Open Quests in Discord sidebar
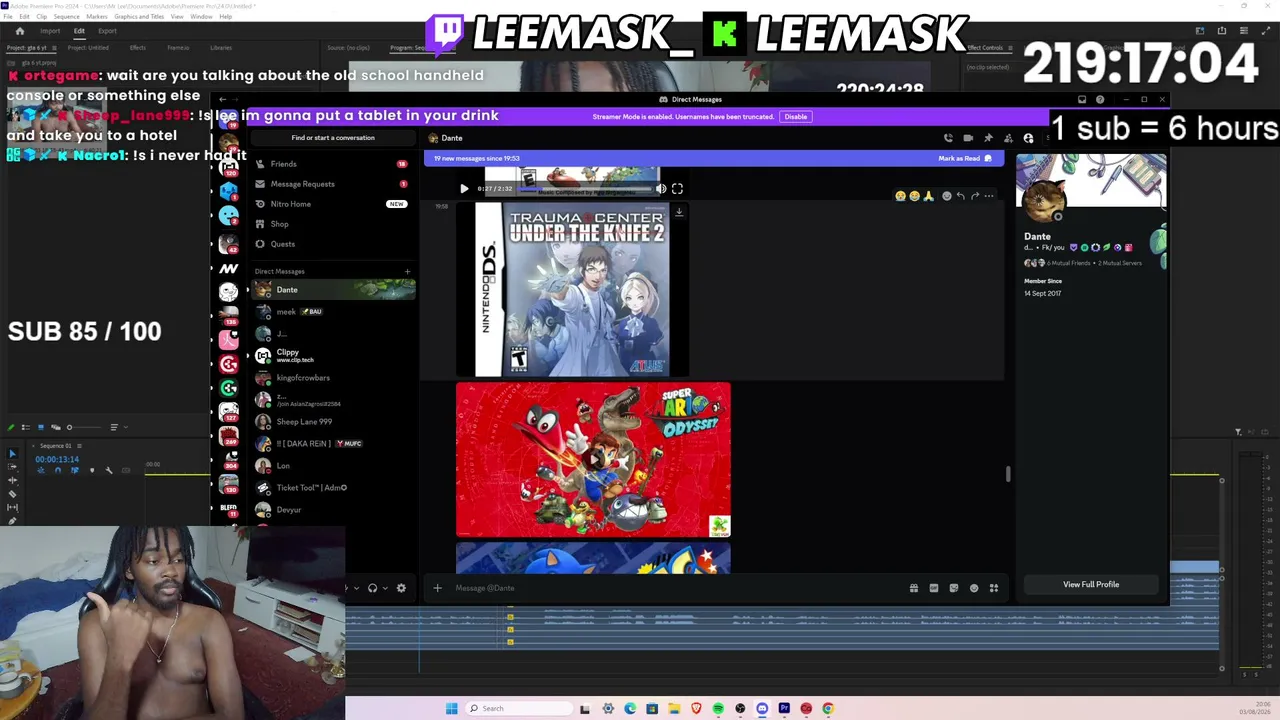Image resolution: width=1280 pixels, height=720 pixels. coord(333,244)
